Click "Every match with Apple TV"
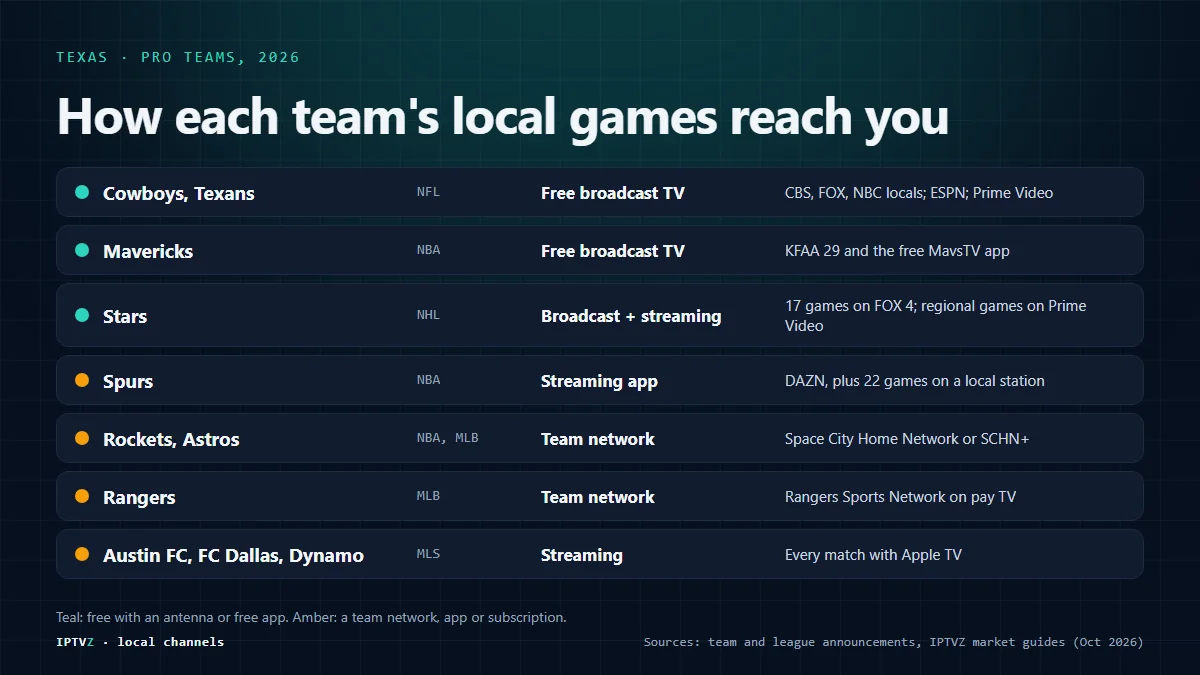 point(873,555)
